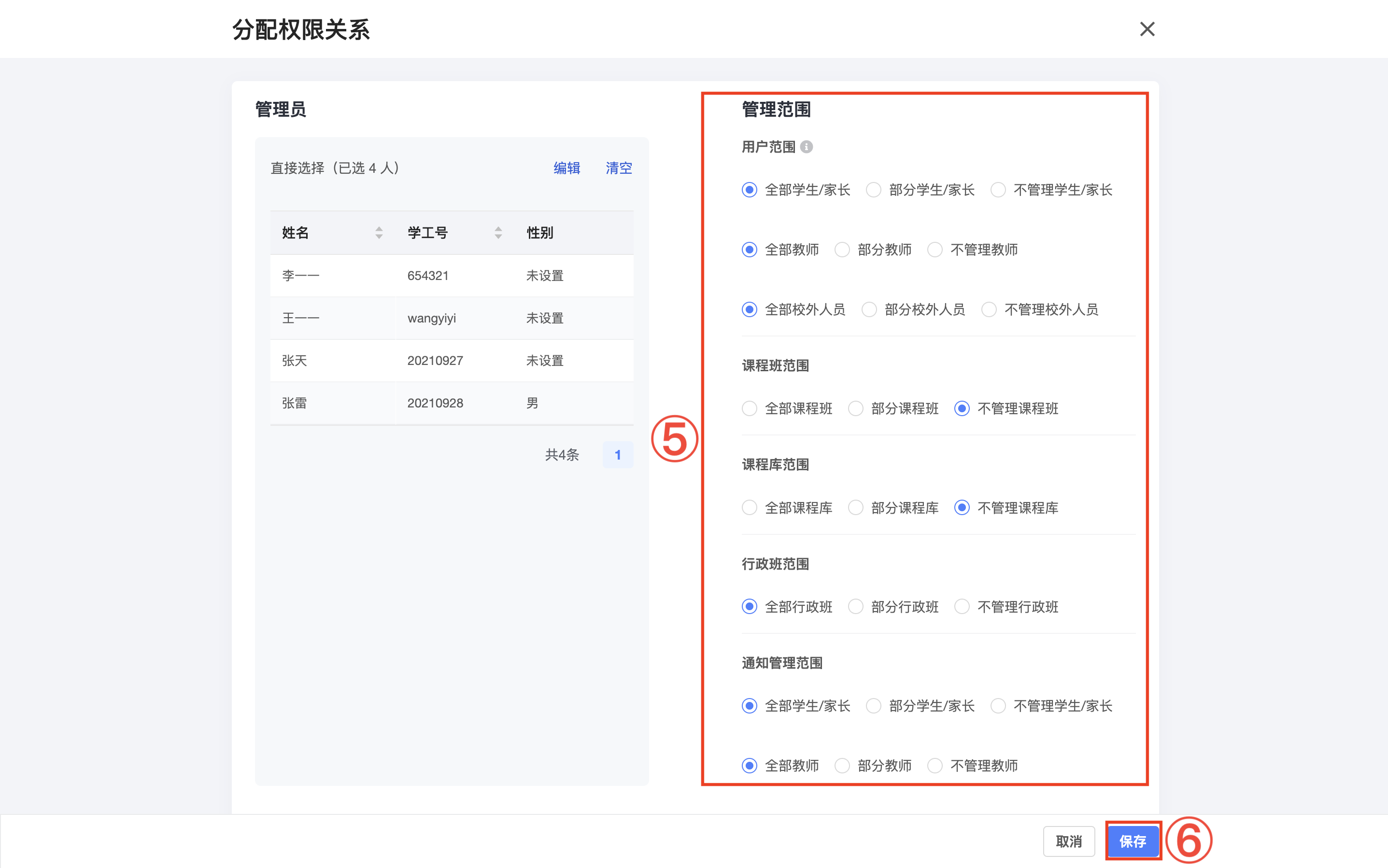The width and height of the screenshot is (1388, 868).
Task: Click the 行政班范围 section heading
Action: [775, 564]
